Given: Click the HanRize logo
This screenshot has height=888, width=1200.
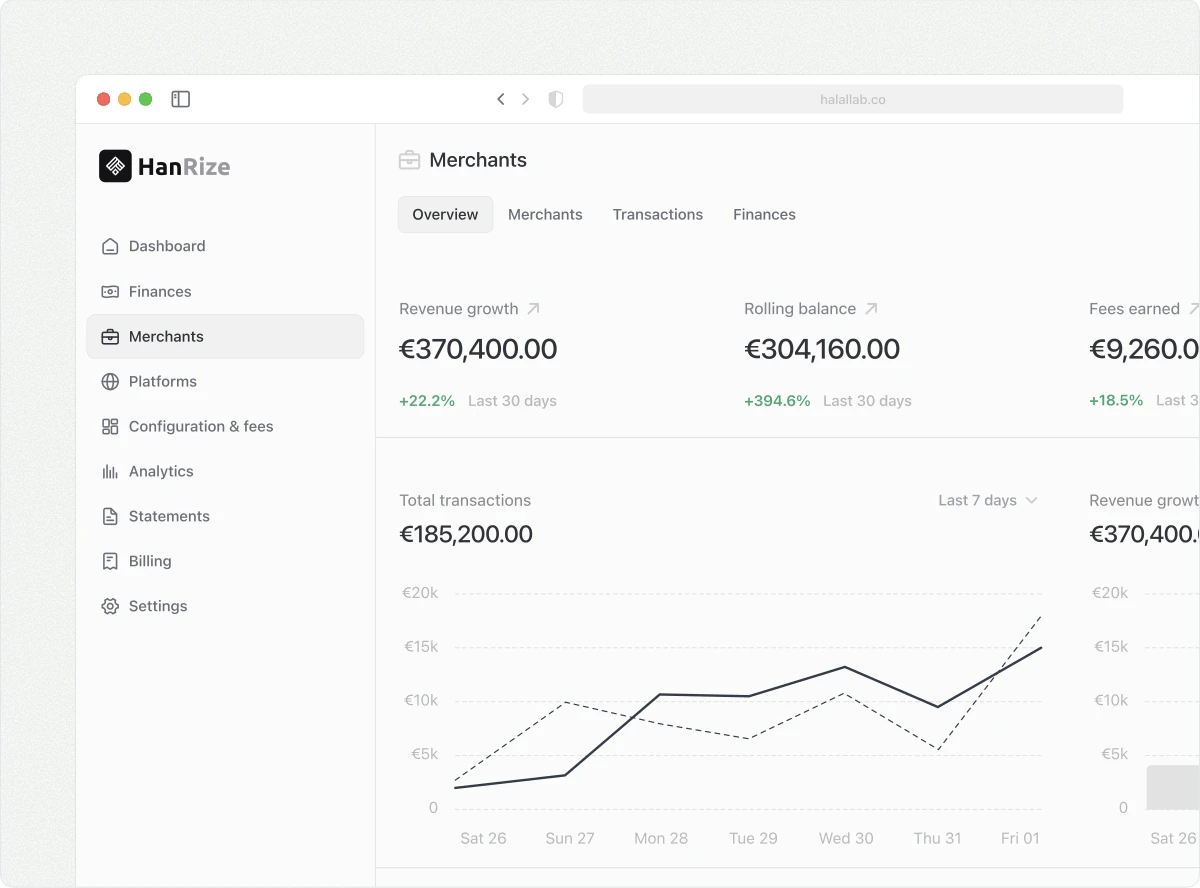Looking at the screenshot, I should tap(163, 166).
